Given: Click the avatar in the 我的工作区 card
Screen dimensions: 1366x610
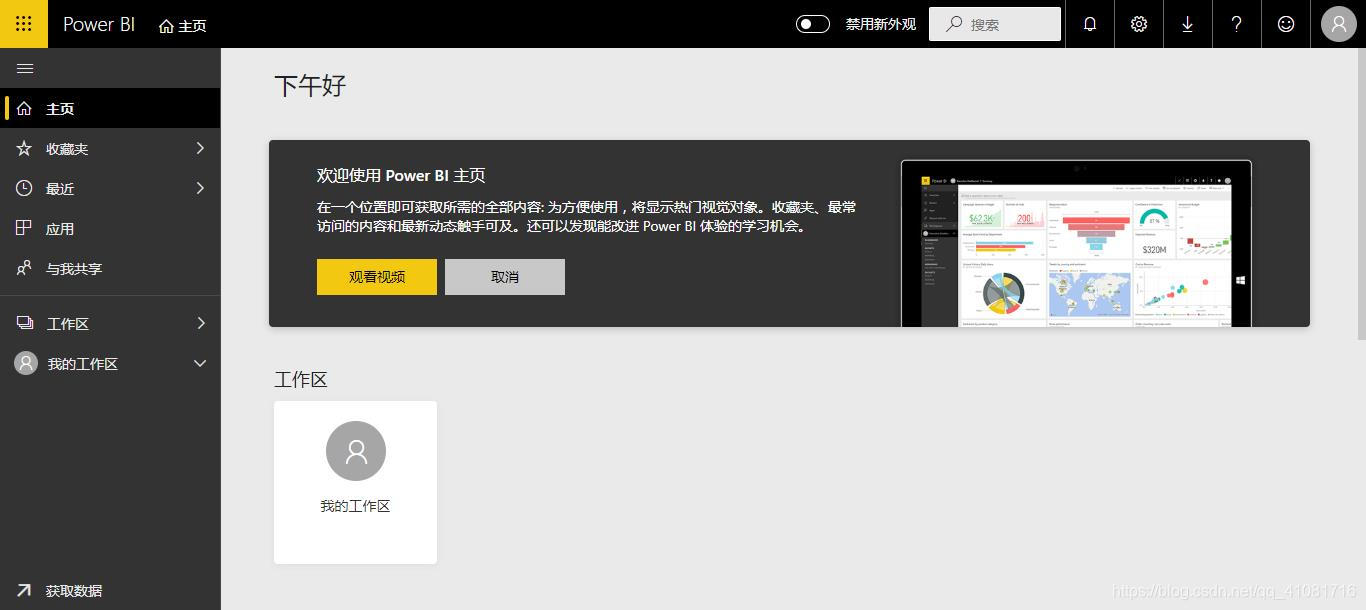Looking at the screenshot, I should [x=356, y=451].
